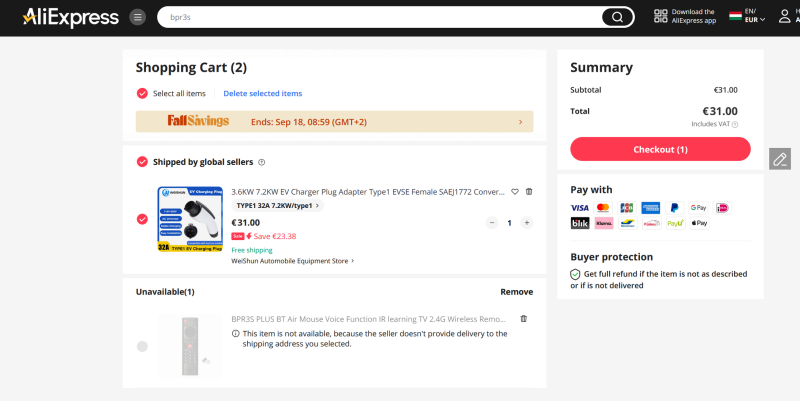Click Remove for unavailable items
The image size is (800, 409).
(x=516, y=292)
